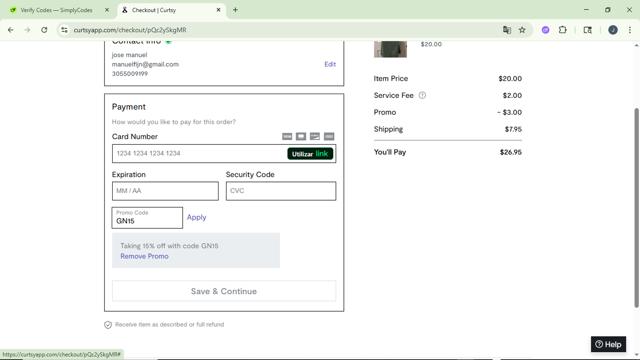This screenshot has width=640, height=360.
Task: Click the browser forward arrow
Action: (27, 30)
